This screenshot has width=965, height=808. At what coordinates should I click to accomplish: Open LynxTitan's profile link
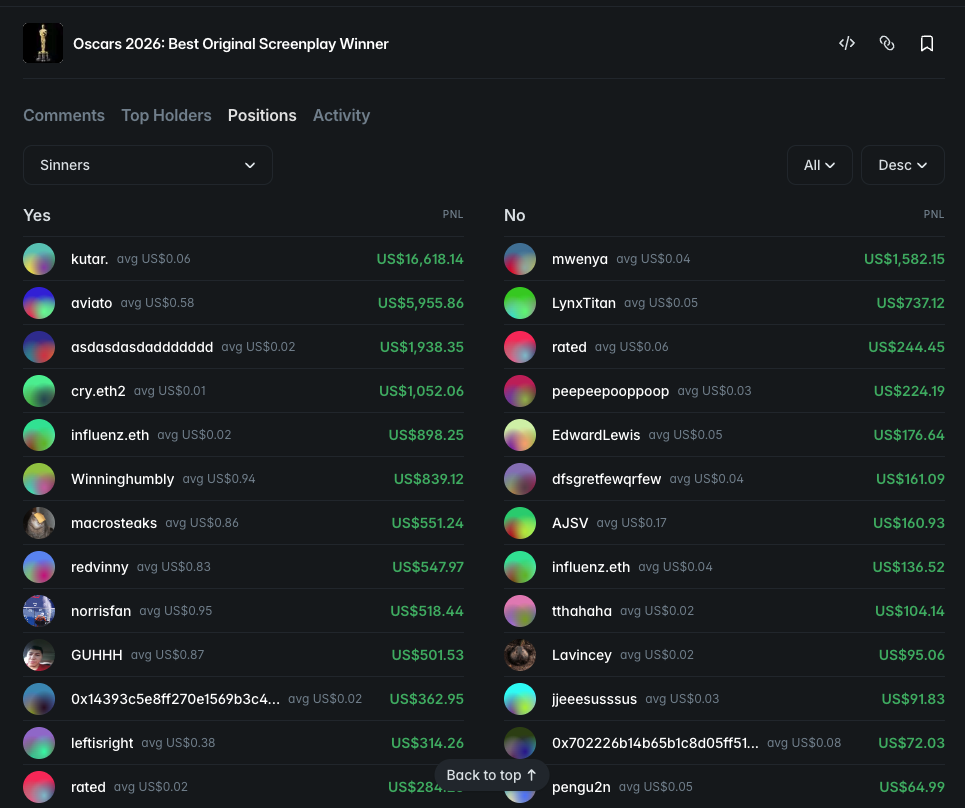coord(584,303)
